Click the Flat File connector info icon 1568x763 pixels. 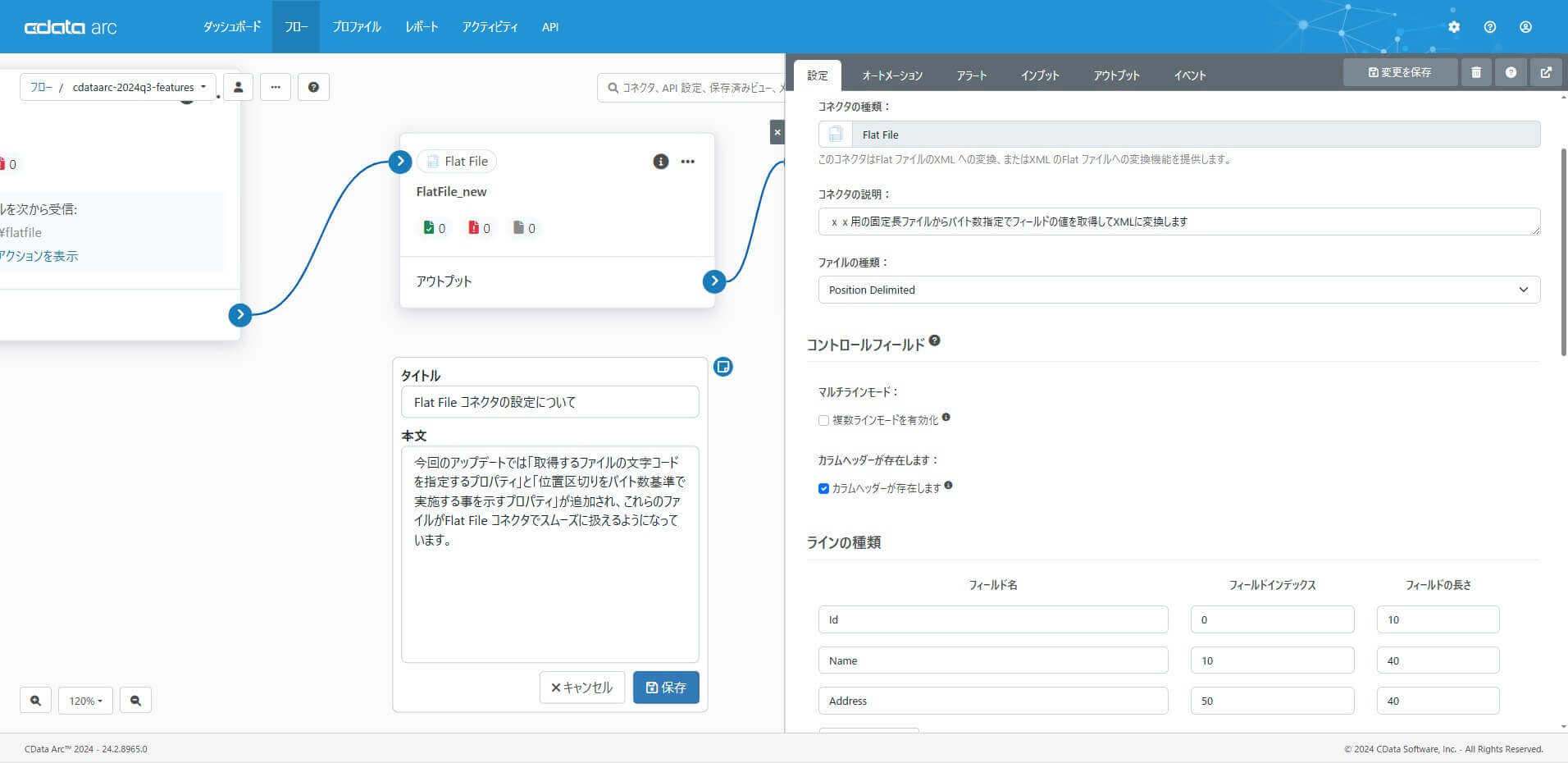coord(660,162)
